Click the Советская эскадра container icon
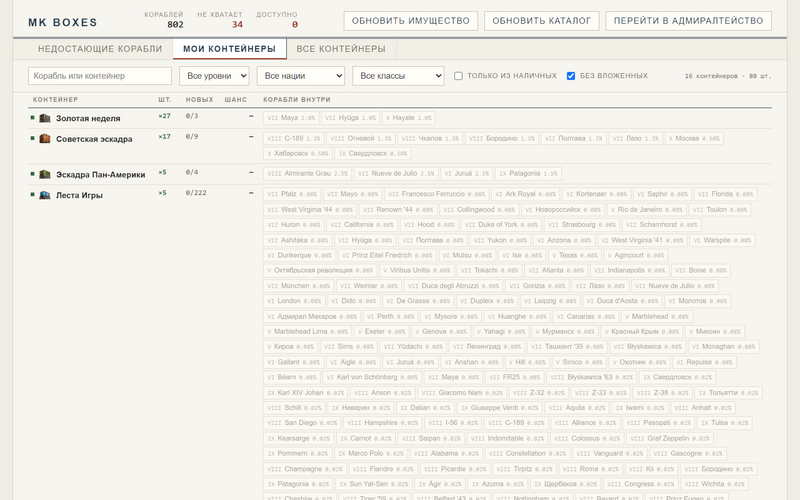The image size is (800, 500). pos(45,139)
